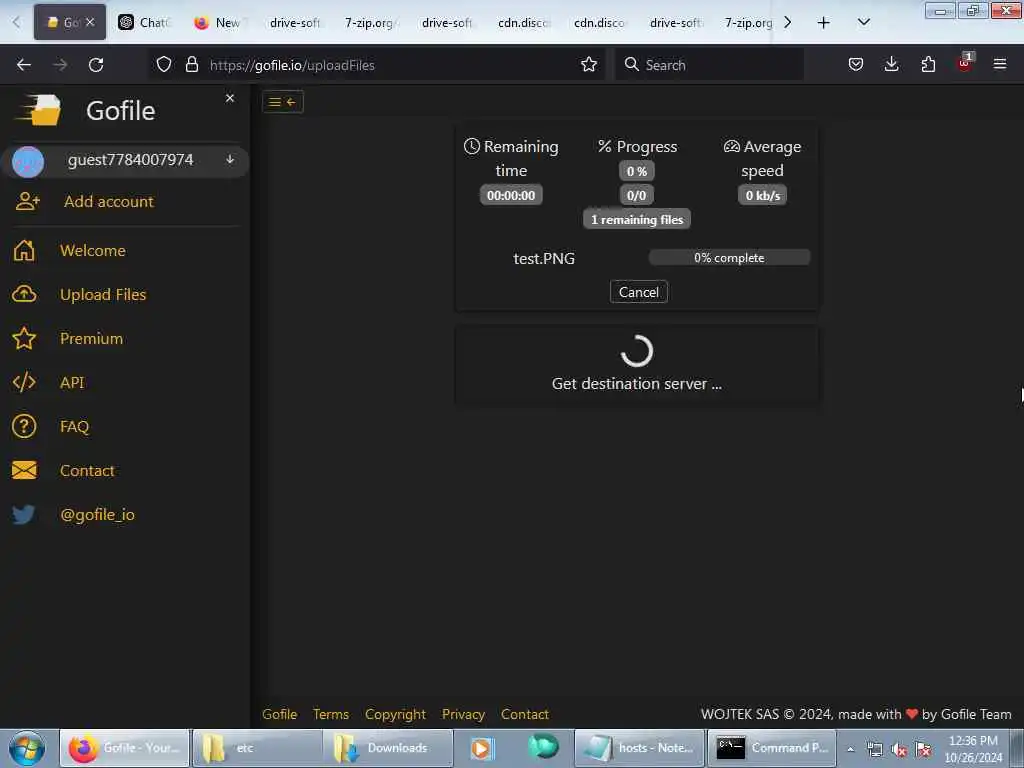
Task: Click the uBlock extension icon with badge
Action: 965,63
